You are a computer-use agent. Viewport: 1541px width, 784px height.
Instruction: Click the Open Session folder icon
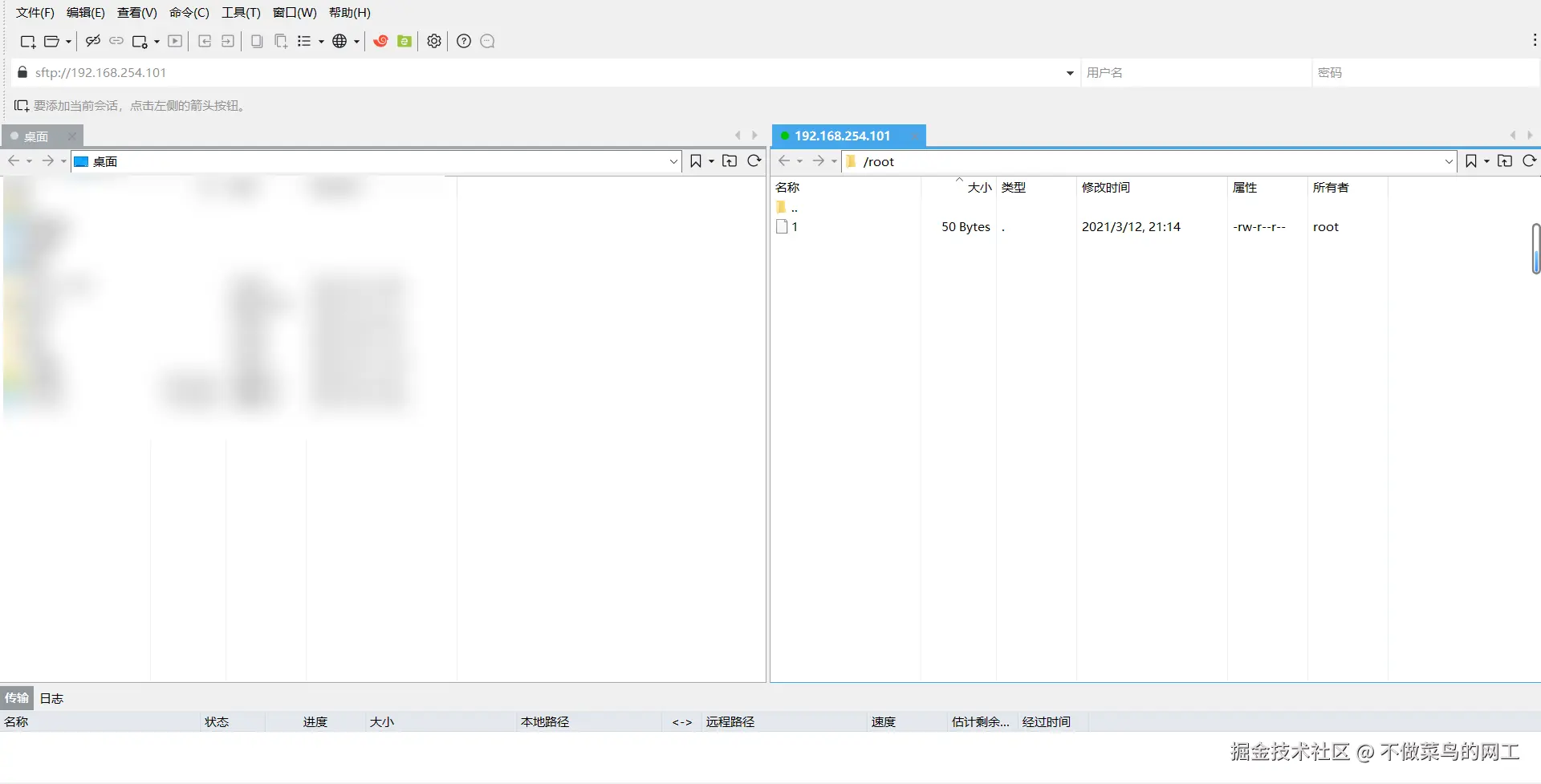point(51,42)
